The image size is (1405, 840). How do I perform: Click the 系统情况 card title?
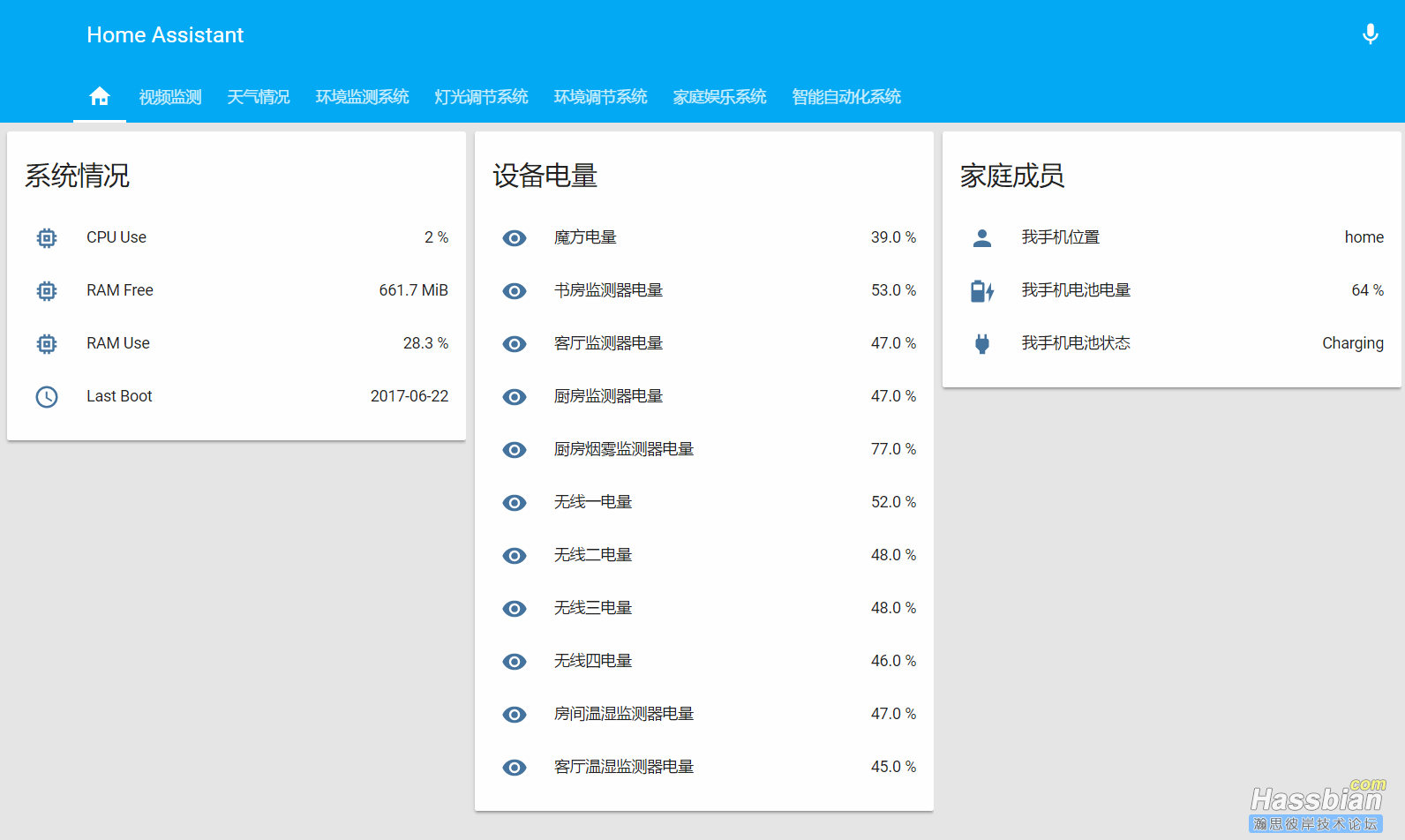tap(78, 176)
